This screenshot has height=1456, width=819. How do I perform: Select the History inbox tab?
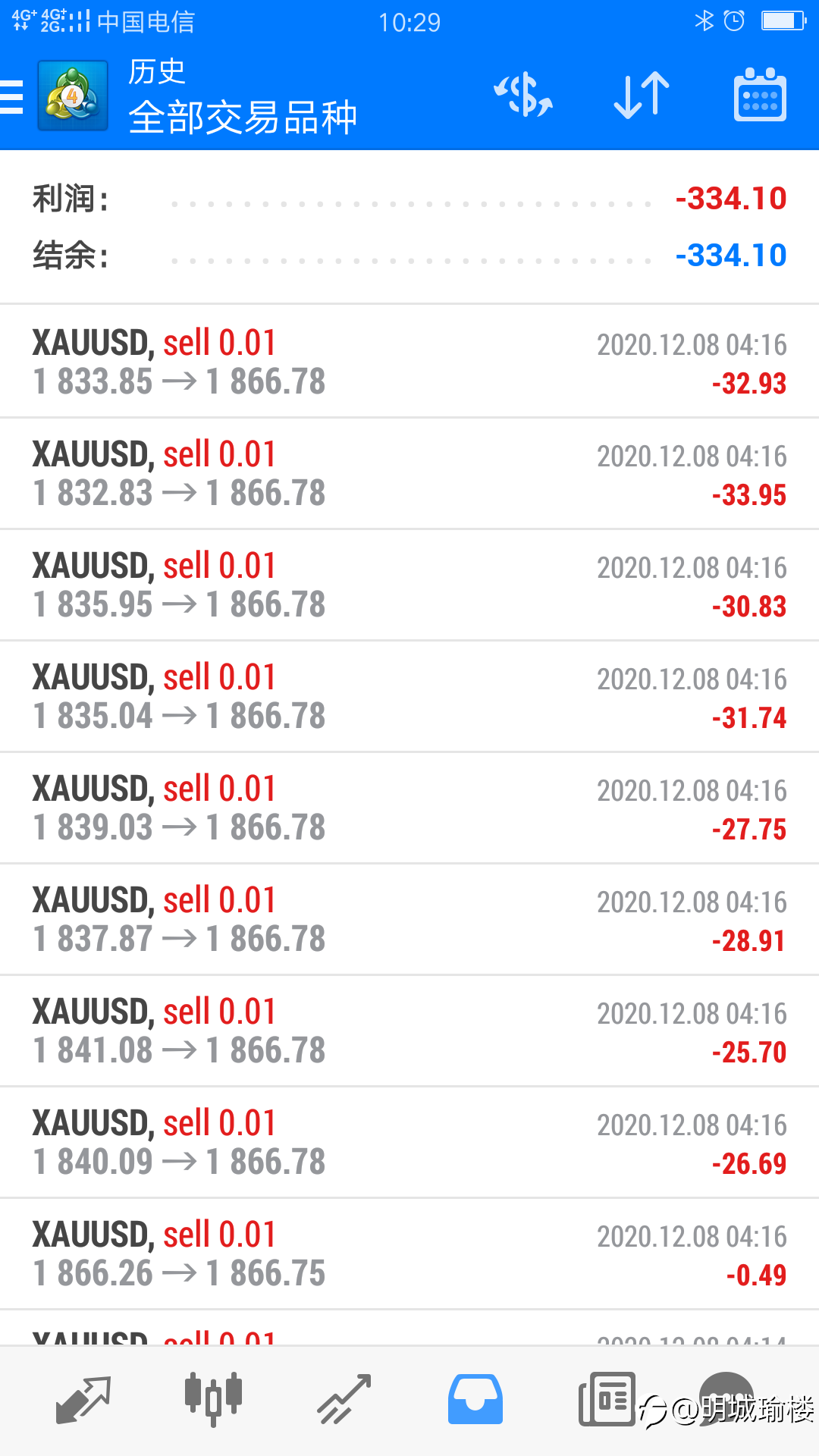coord(475,1400)
